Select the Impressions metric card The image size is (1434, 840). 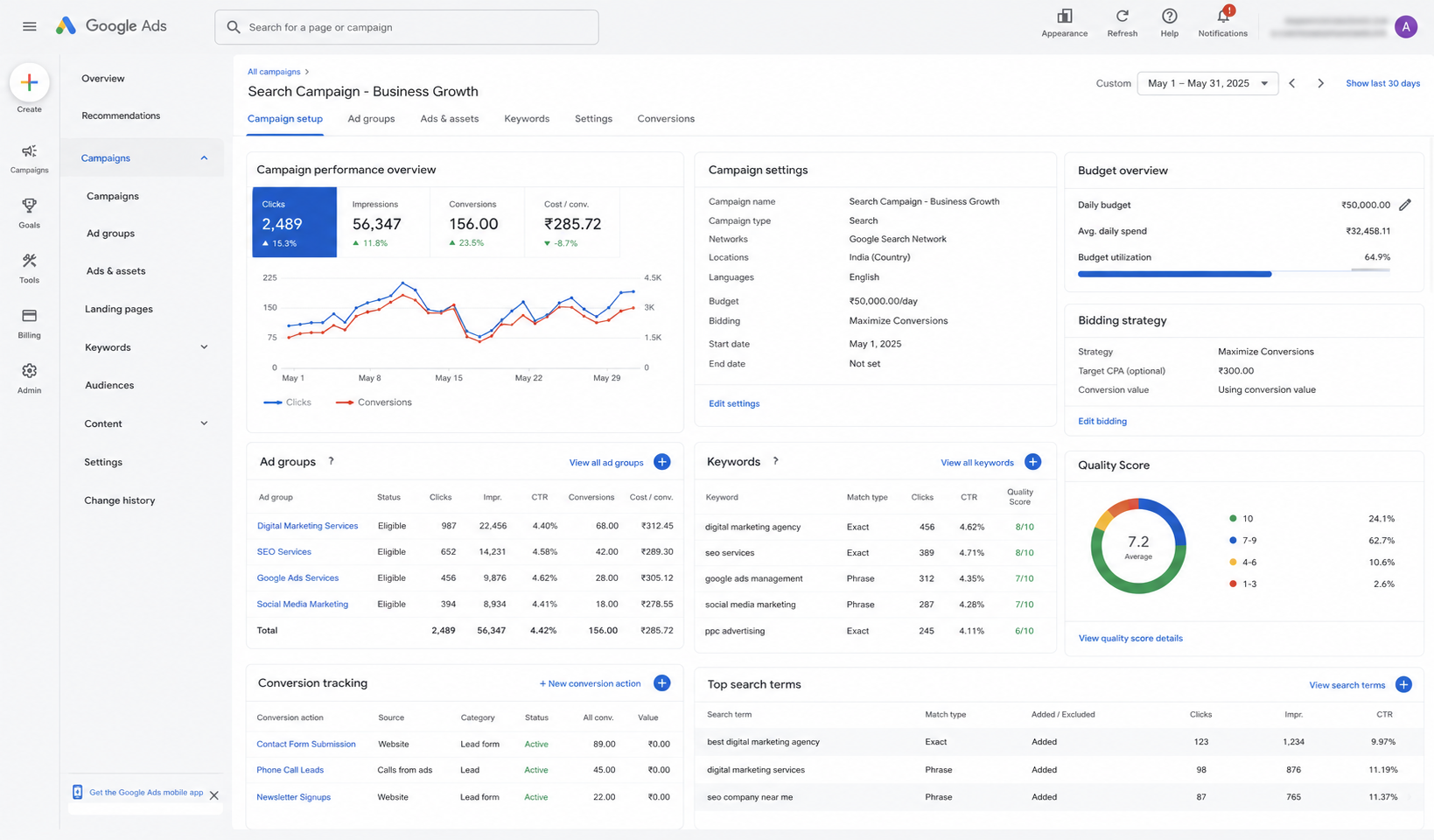383,222
